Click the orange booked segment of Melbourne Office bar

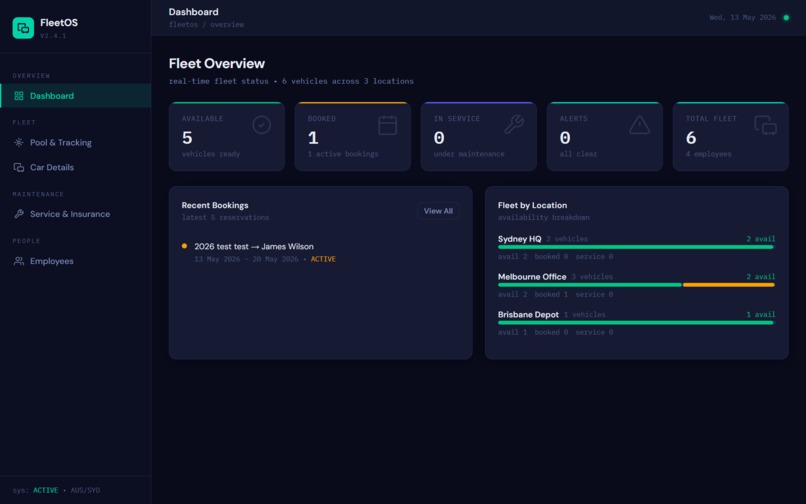(x=728, y=285)
